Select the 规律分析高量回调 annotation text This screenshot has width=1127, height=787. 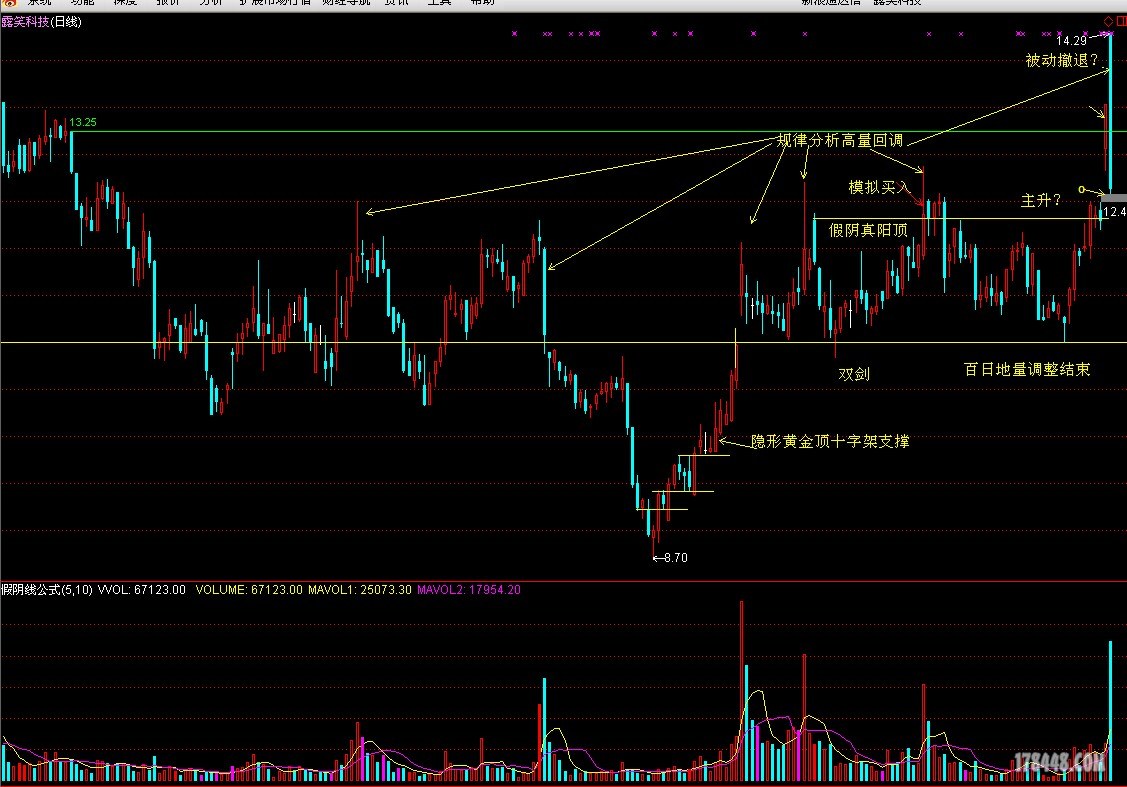coord(840,141)
